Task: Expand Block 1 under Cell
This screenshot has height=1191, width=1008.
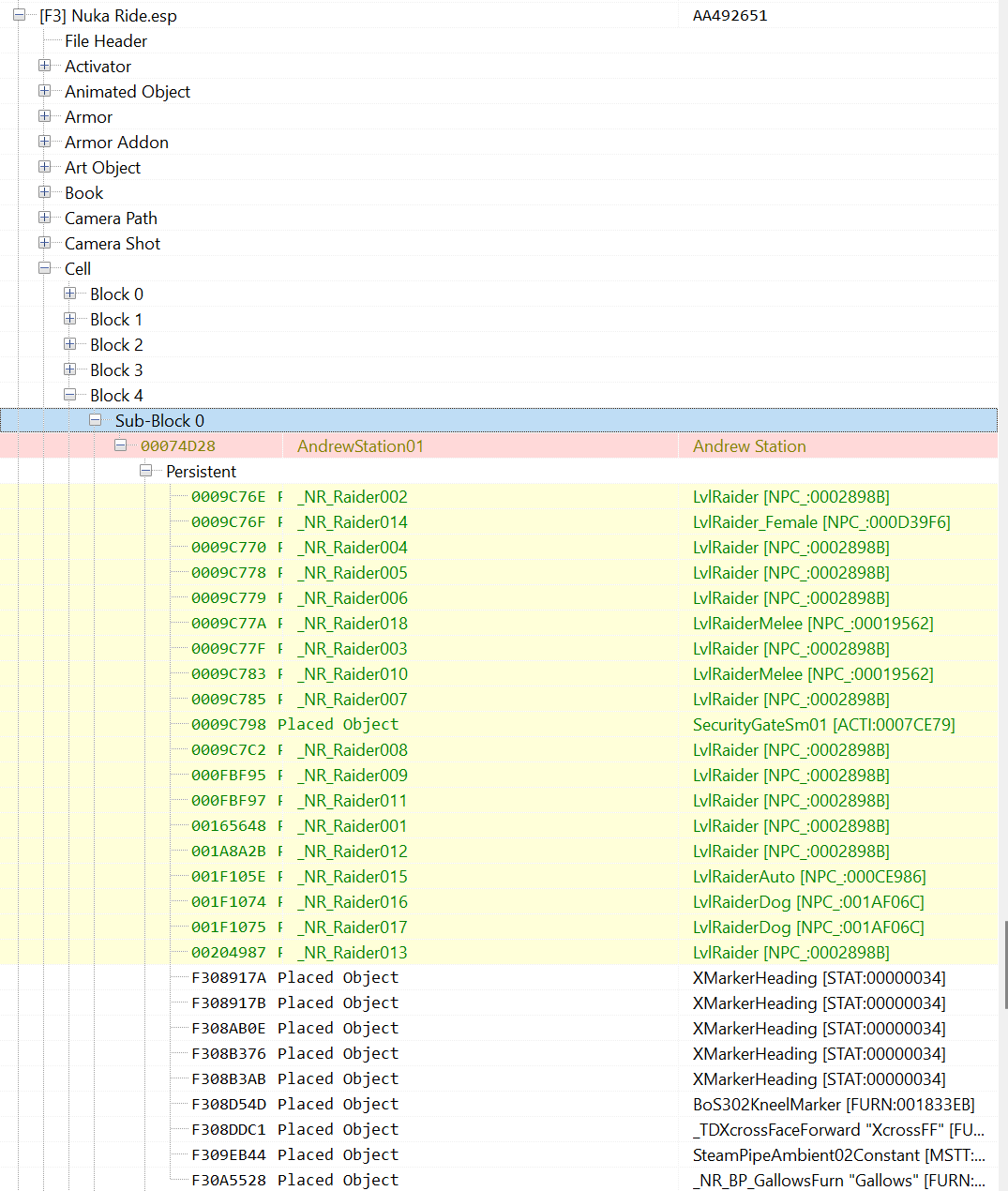Action: pos(69,319)
